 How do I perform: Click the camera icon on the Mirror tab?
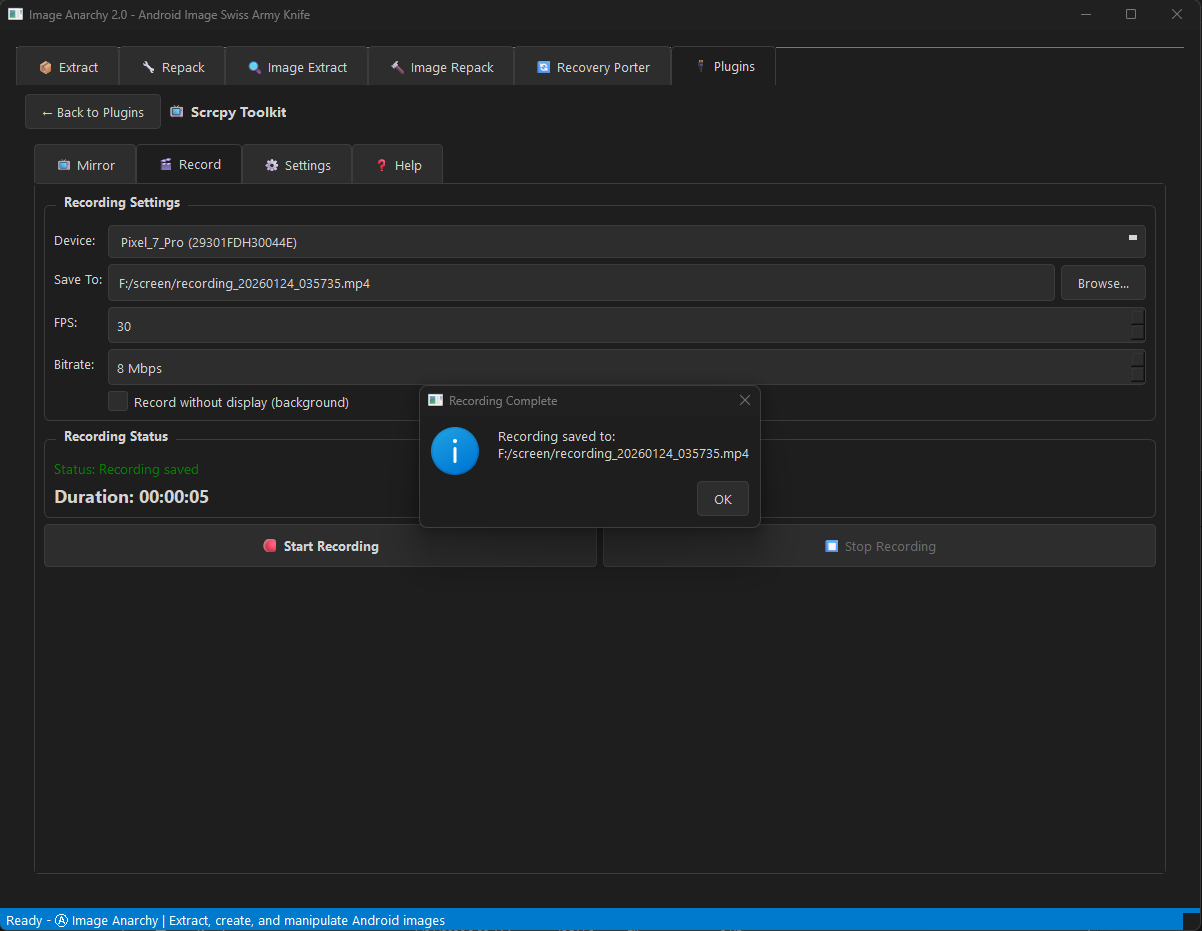point(67,164)
